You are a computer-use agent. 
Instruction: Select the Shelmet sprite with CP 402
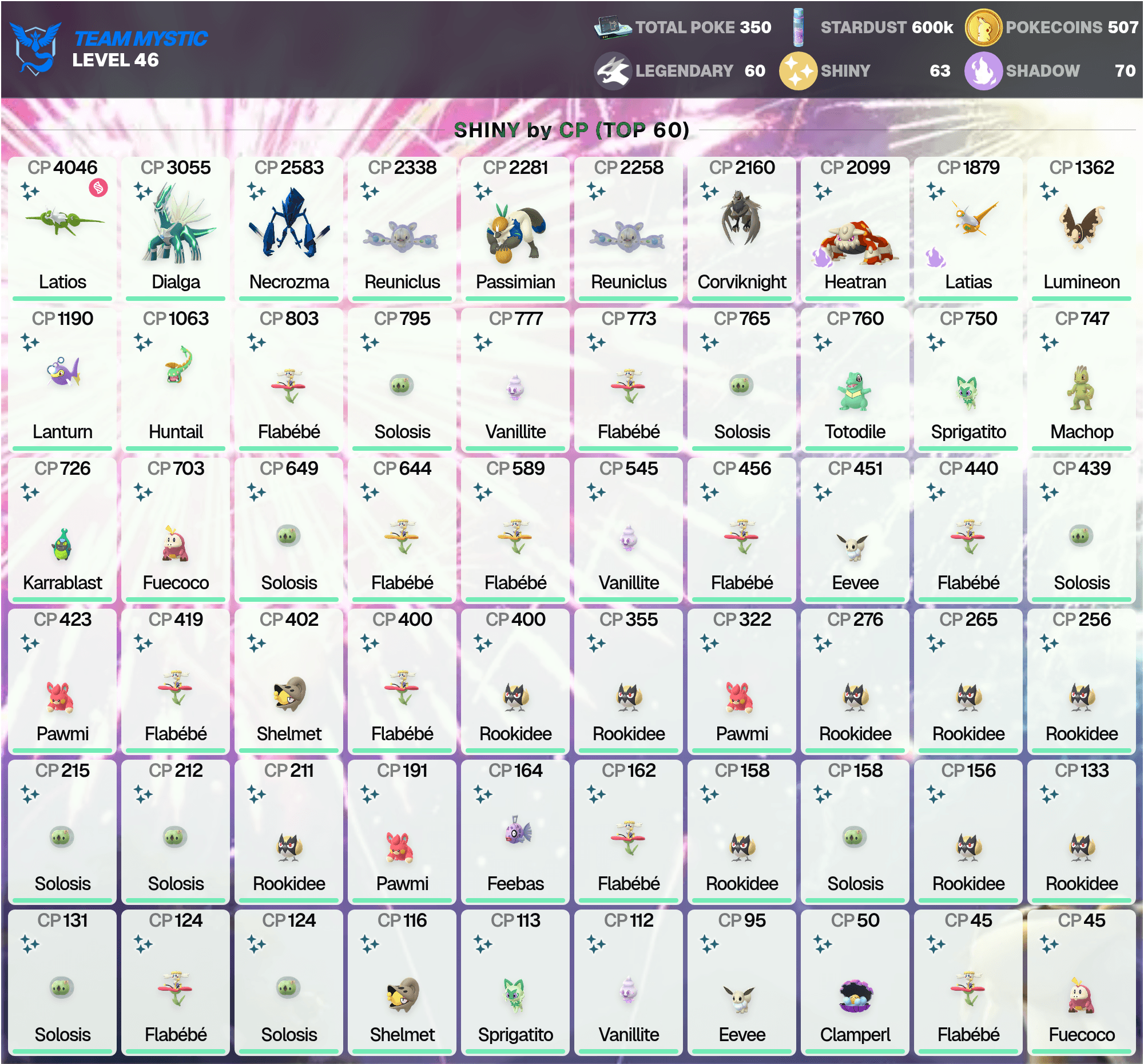[289, 693]
